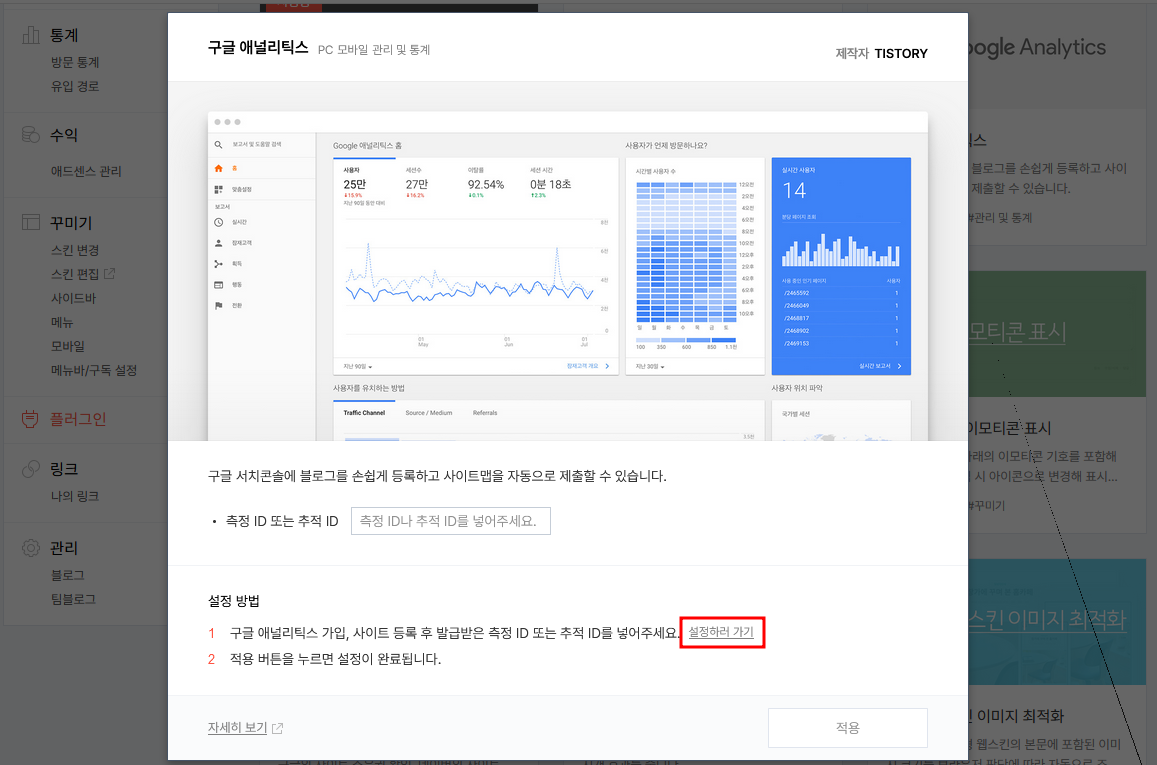Open 블로그 under 관리

(67, 575)
